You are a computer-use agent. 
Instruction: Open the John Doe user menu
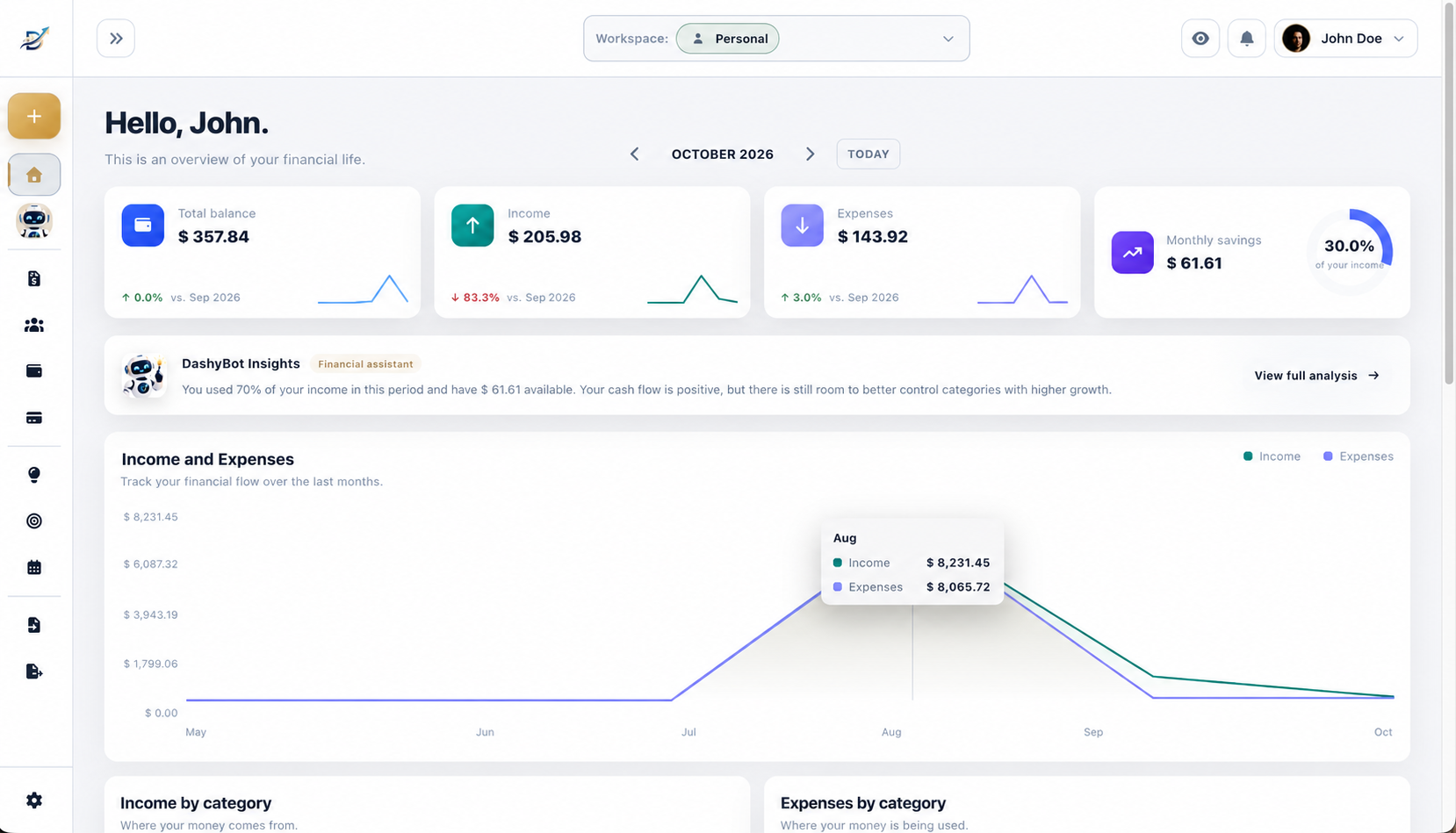[1345, 39]
